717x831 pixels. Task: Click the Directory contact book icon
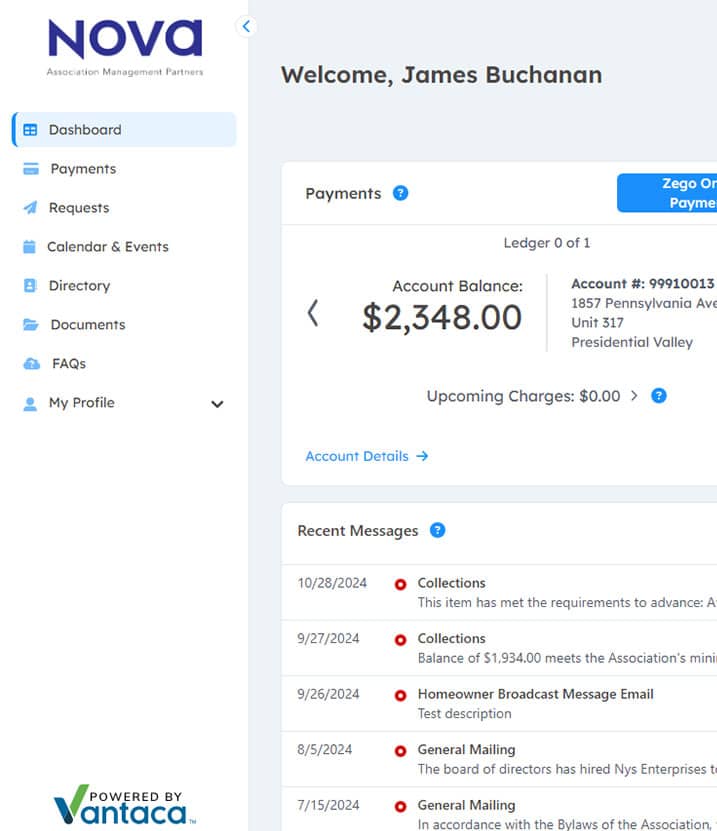[30, 286]
